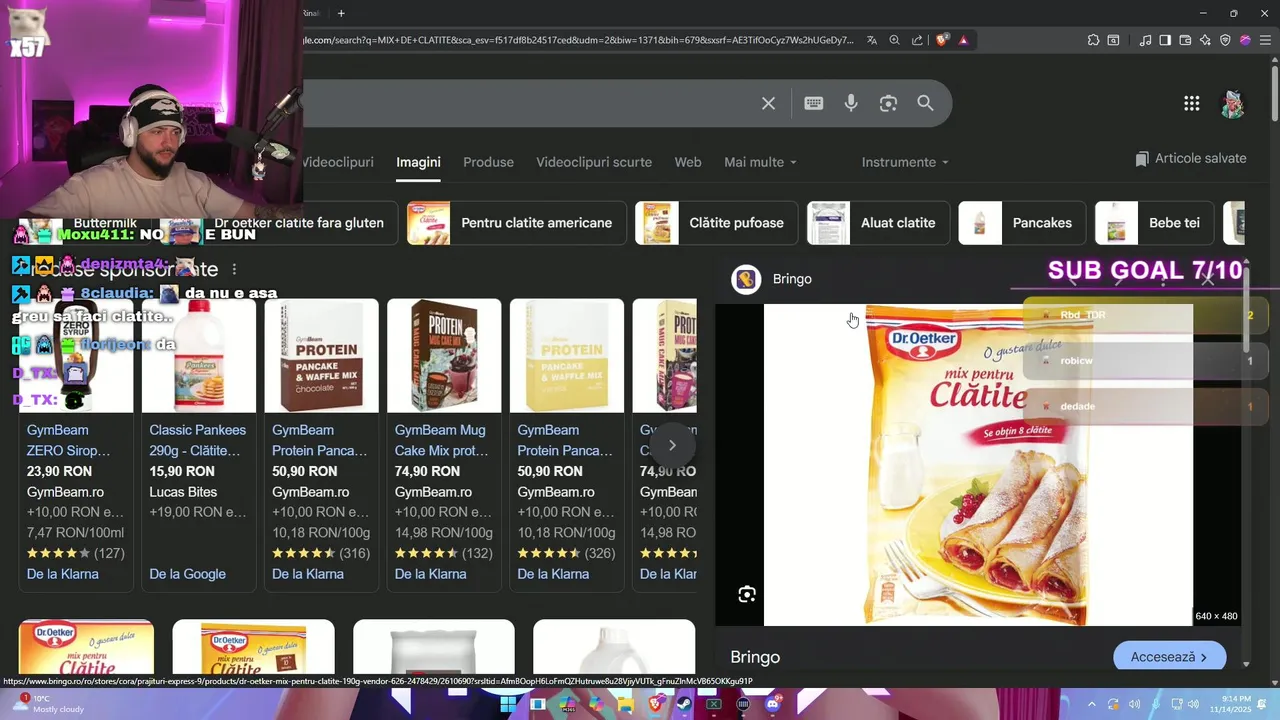Open browser extensions puzzle icon
1280x720 pixels.
point(1093,40)
